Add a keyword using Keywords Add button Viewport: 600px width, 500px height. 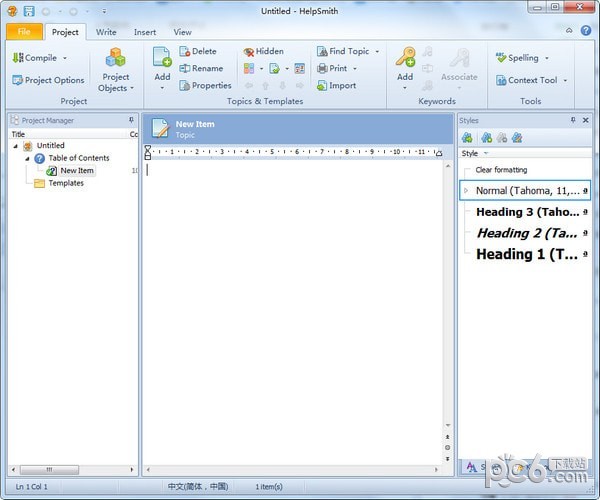[405, 68]
